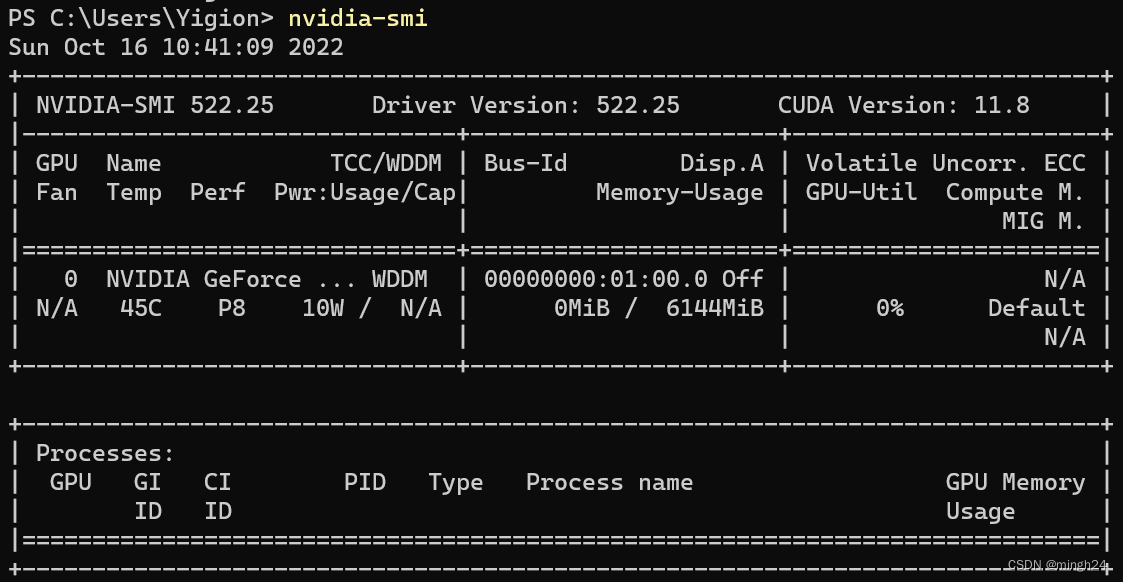Click the GPU-Util header text
The width and height of the screenshot is (1123, 582).
(862, 193)
